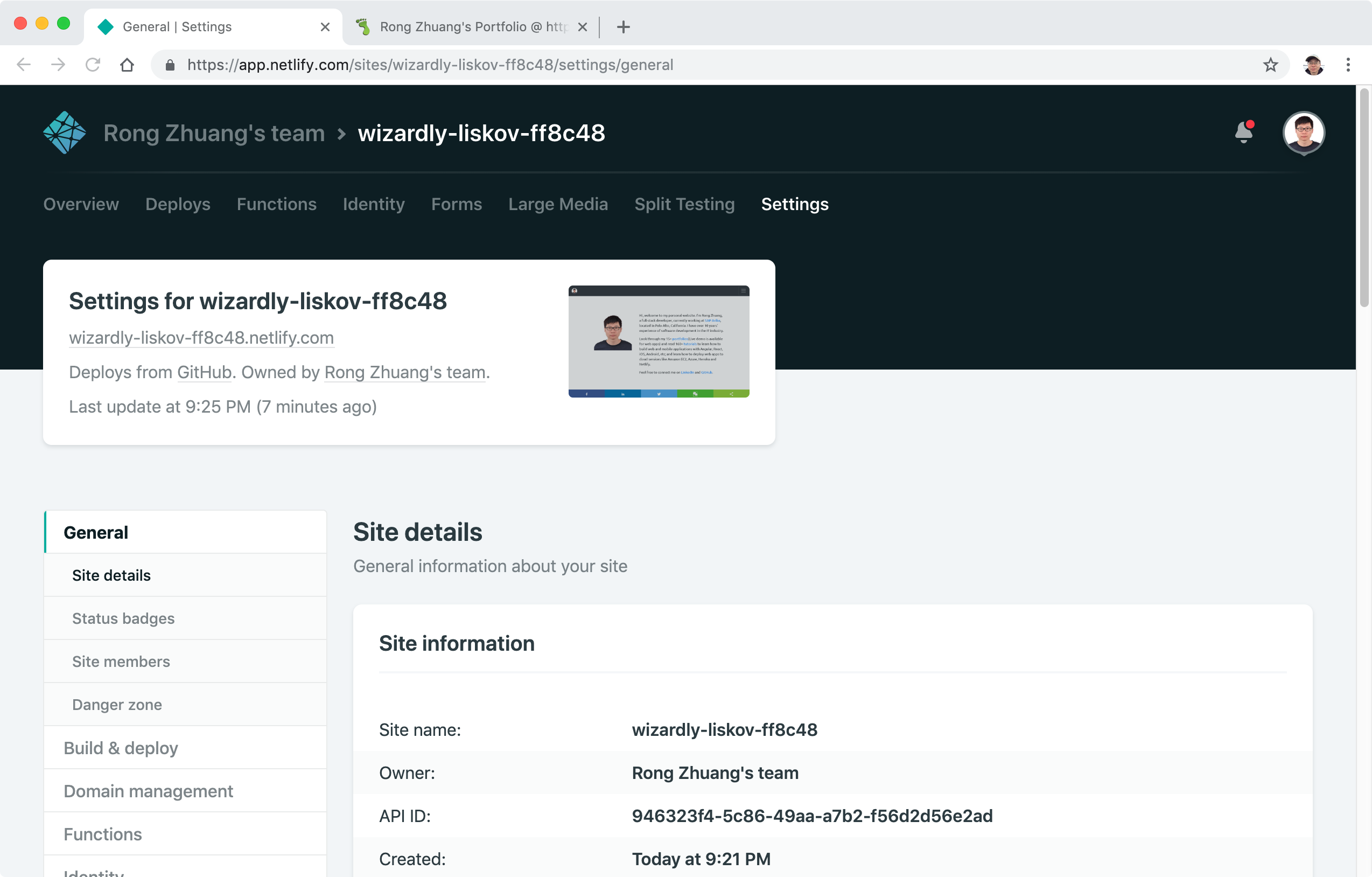Select the General | Settings browser tab
Screen dimensions: 1372x877
[213, 27]
